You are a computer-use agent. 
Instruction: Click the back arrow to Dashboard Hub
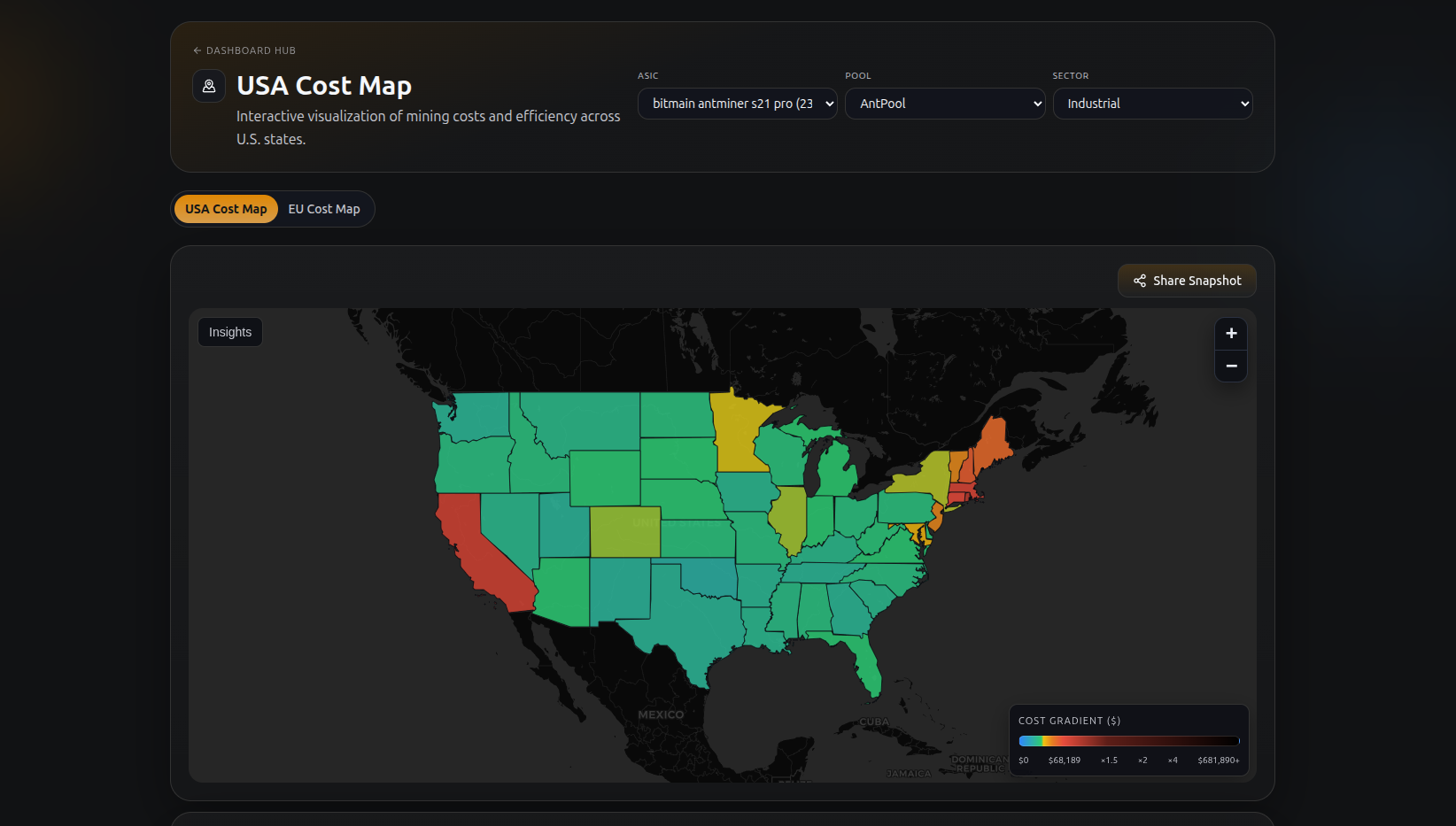click(197, 50)
